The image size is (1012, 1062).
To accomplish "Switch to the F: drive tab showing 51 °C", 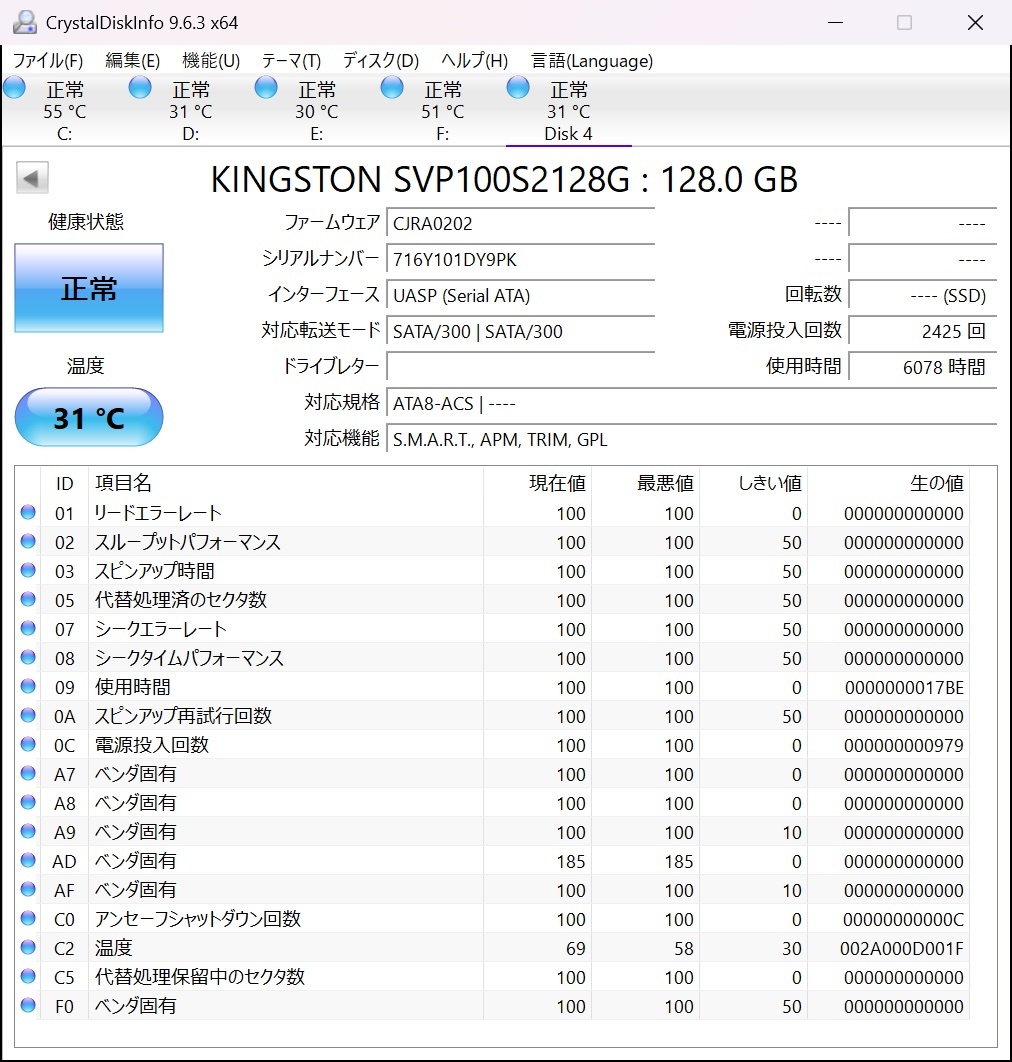I will click(x=442, y=110).
